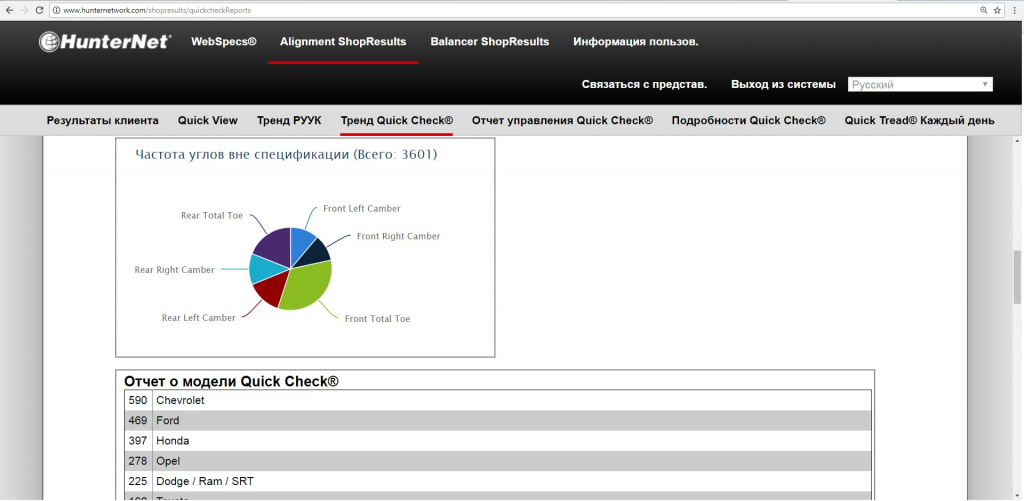This screenshot has height=501, width=1024.
Task: Click the 590 count cell
Action: coord(138,400)
